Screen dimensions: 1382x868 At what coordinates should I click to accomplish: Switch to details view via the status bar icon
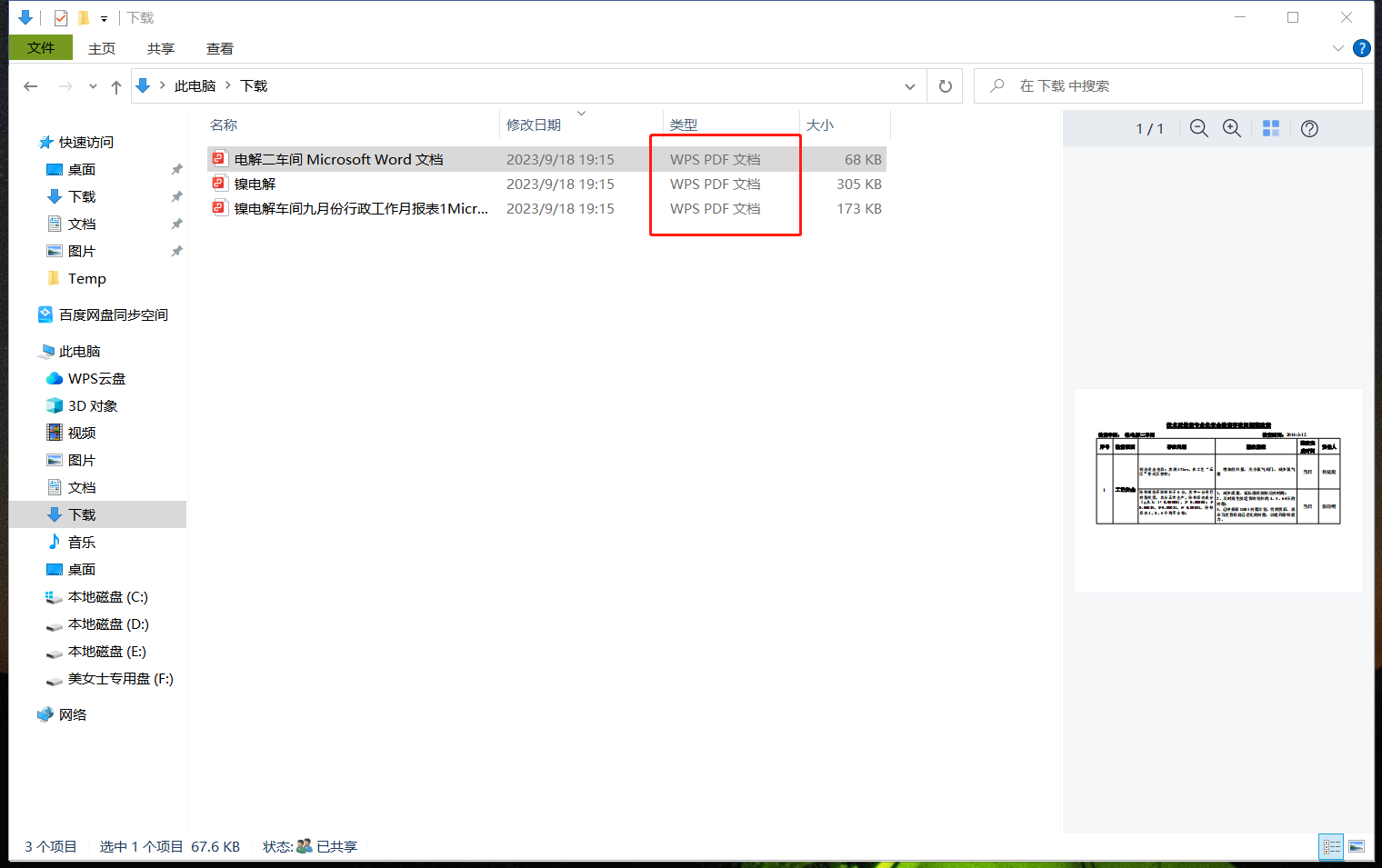1330,846
